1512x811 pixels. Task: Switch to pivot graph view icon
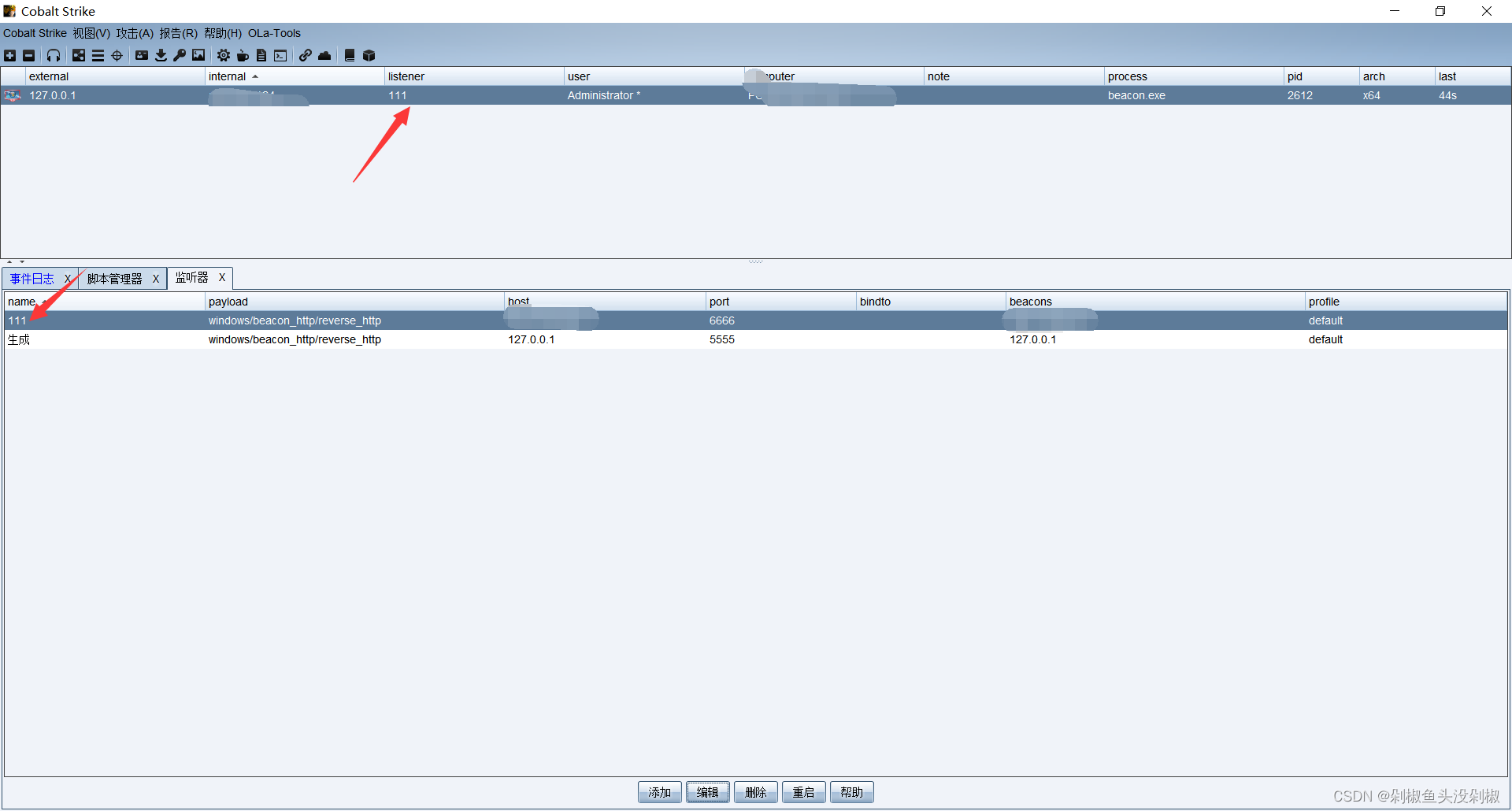pyautogui.click(x=79, y=55)
